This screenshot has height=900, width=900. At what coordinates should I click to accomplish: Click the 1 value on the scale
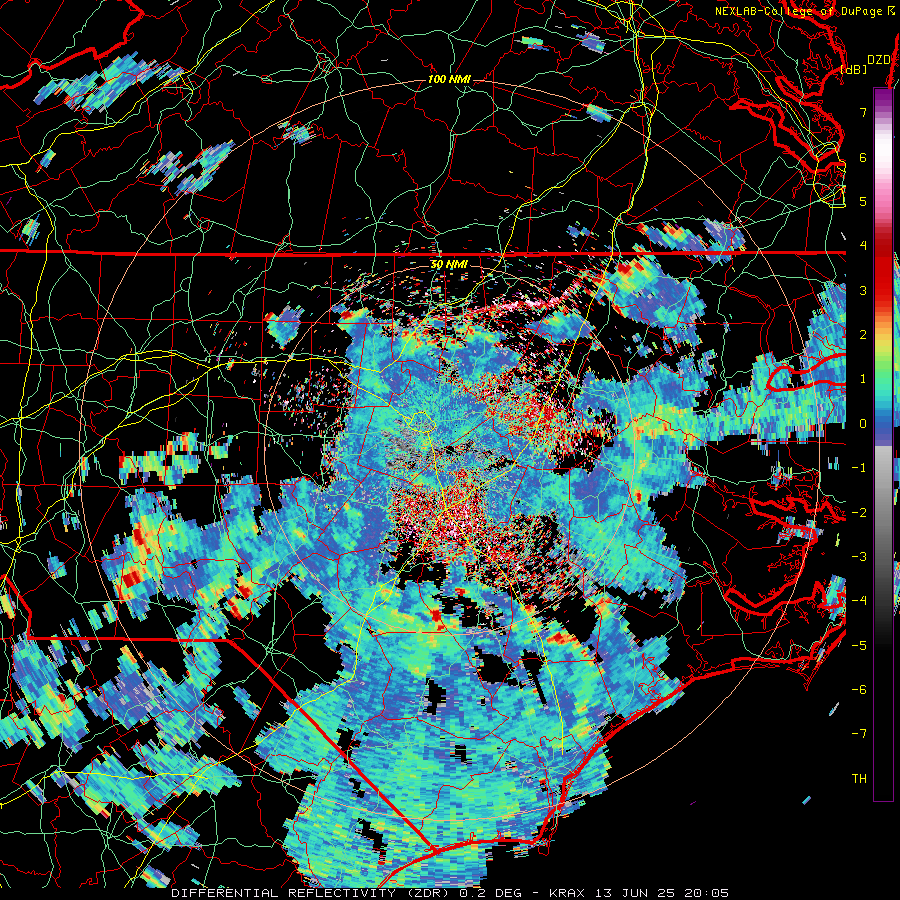click(x=863, y=379)
